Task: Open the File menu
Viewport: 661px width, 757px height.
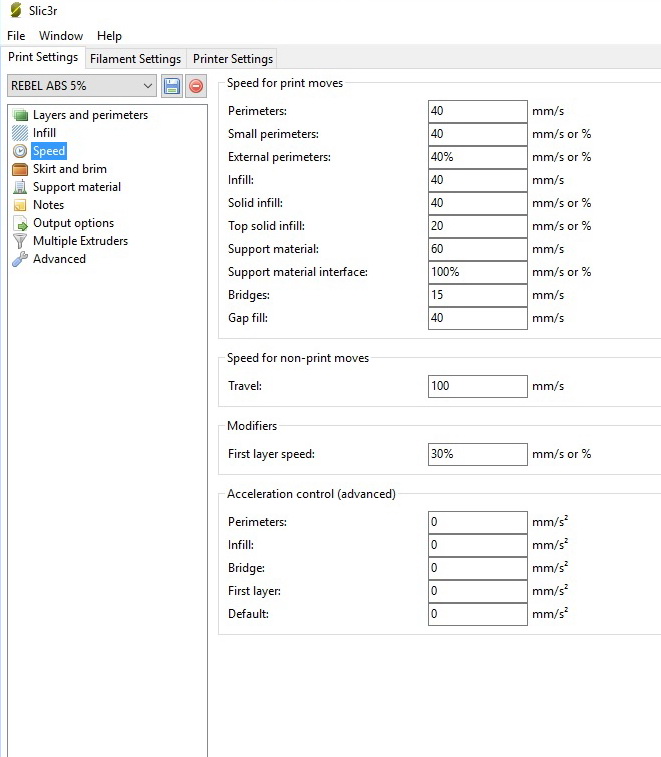Action: click(x=16, y=36)
